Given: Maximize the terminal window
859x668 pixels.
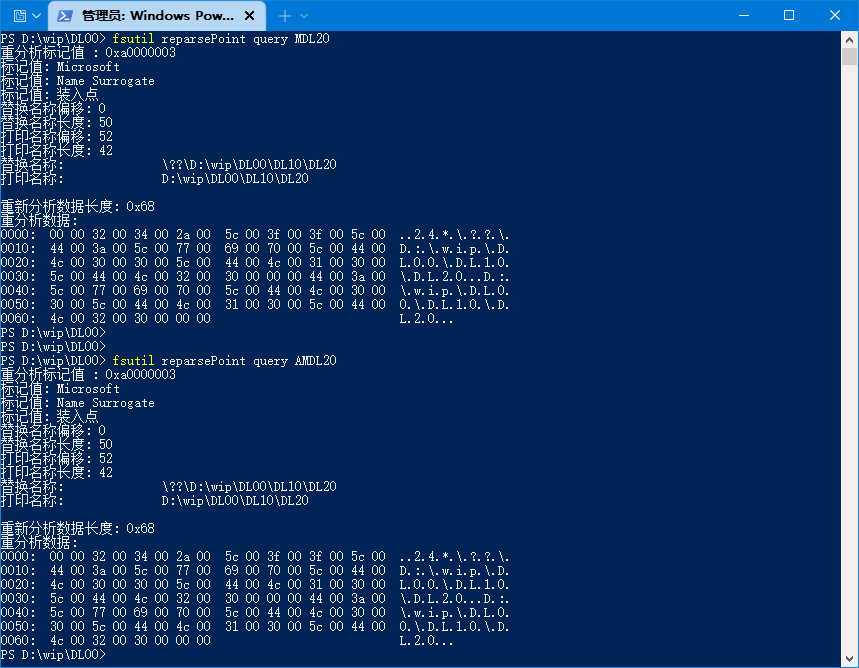Looking at the screenshot, I should (x=789, y=15).
